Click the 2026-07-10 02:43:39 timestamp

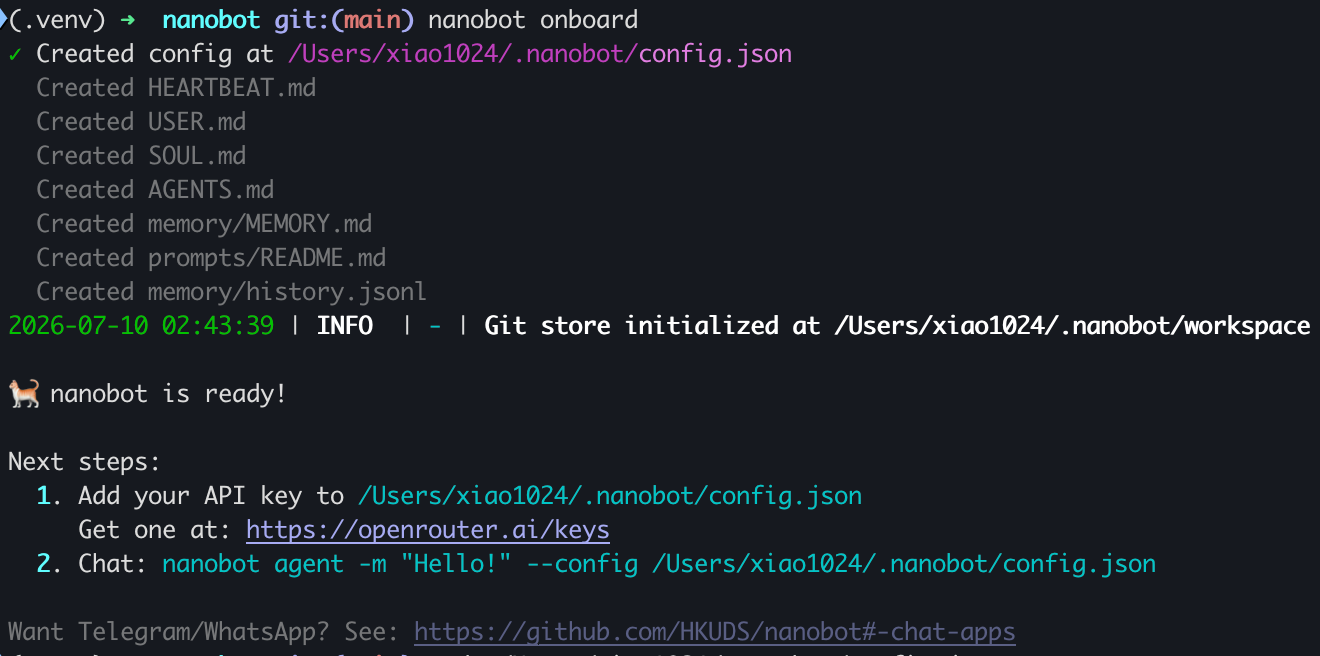click(x=141, y=326)
